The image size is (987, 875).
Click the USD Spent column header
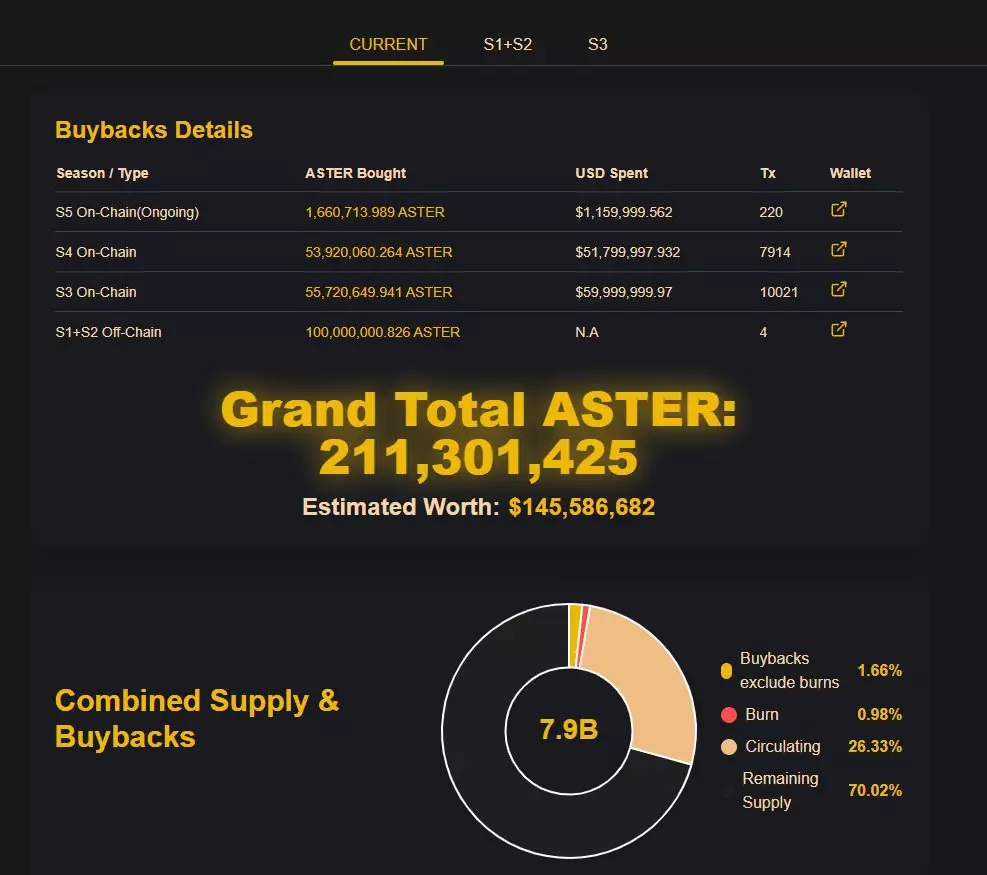[611, 173]
